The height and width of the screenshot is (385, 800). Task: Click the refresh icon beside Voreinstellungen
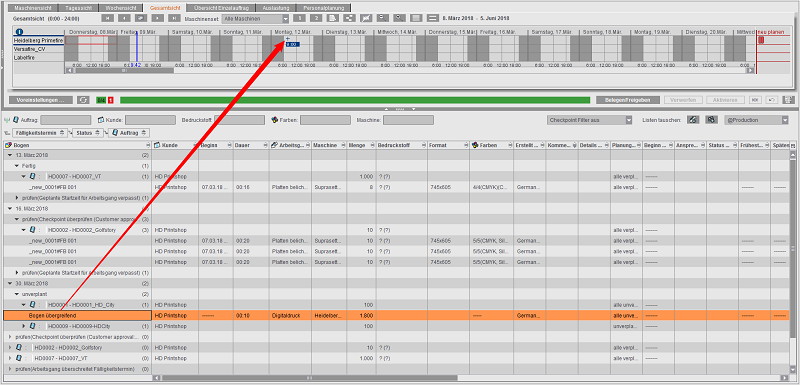[x=83, y=100]
